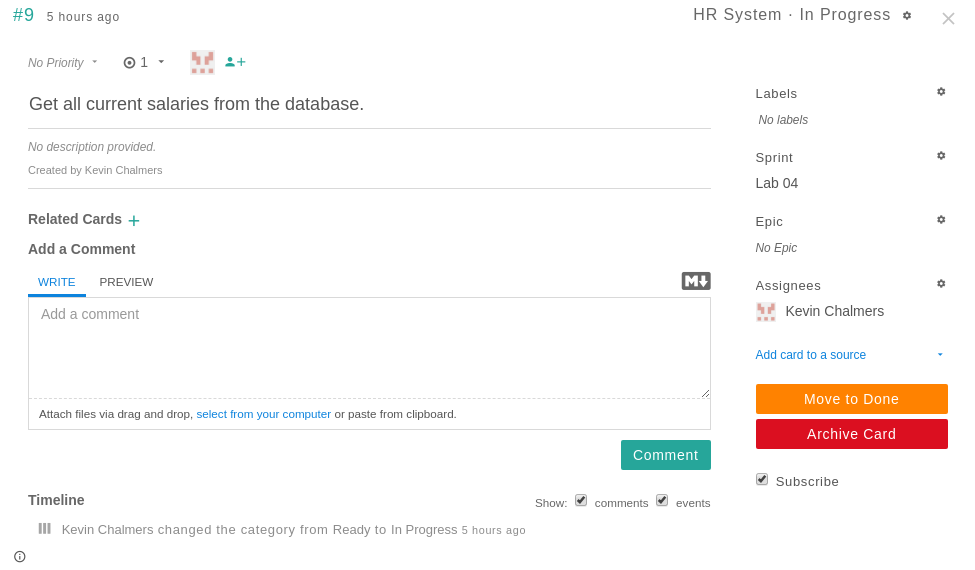Click the info icon at bottom left
Viewport: 975px width, 570px height.
(20, 556)
